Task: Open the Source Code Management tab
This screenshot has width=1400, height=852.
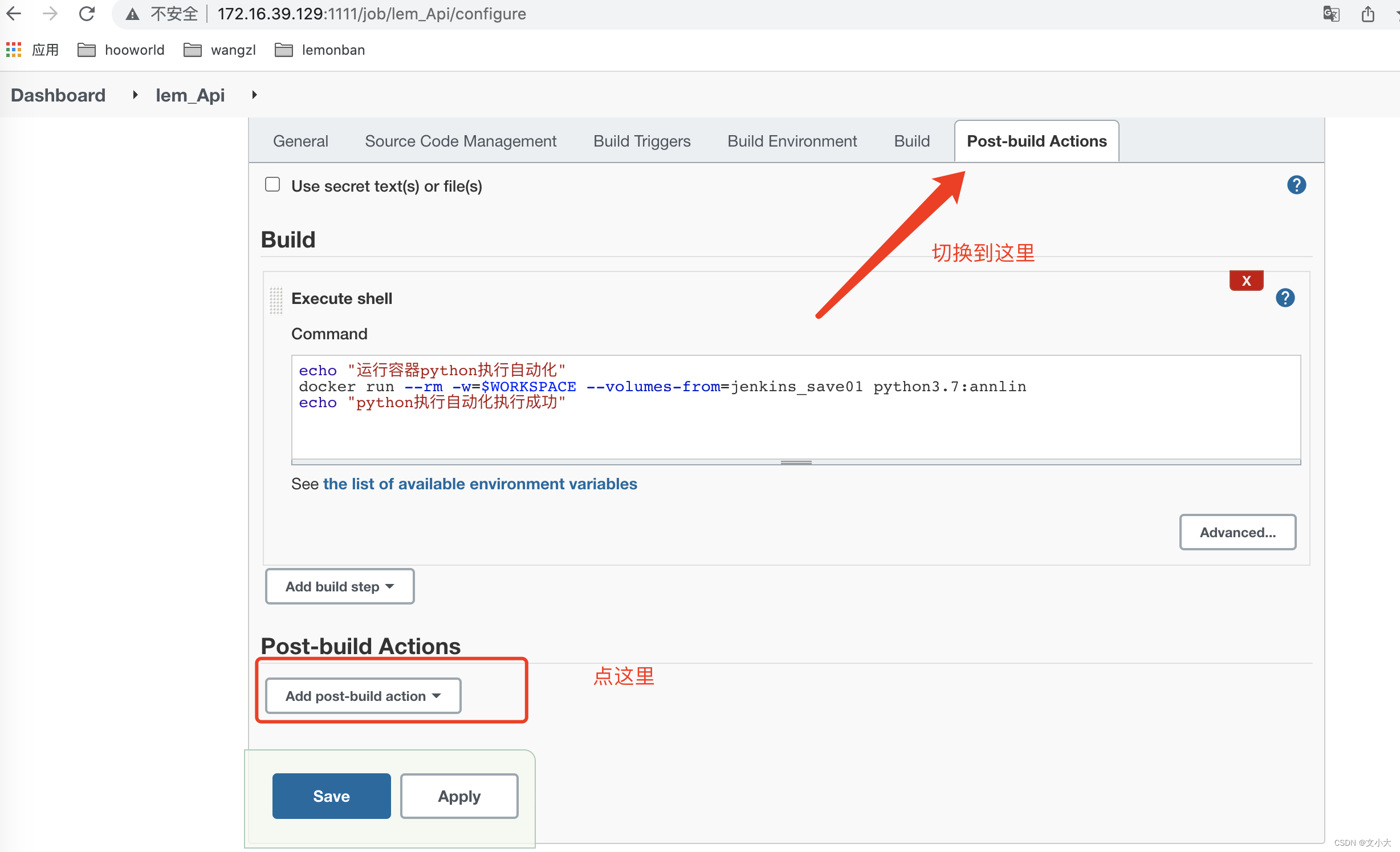Action: (x=461, y=141)
